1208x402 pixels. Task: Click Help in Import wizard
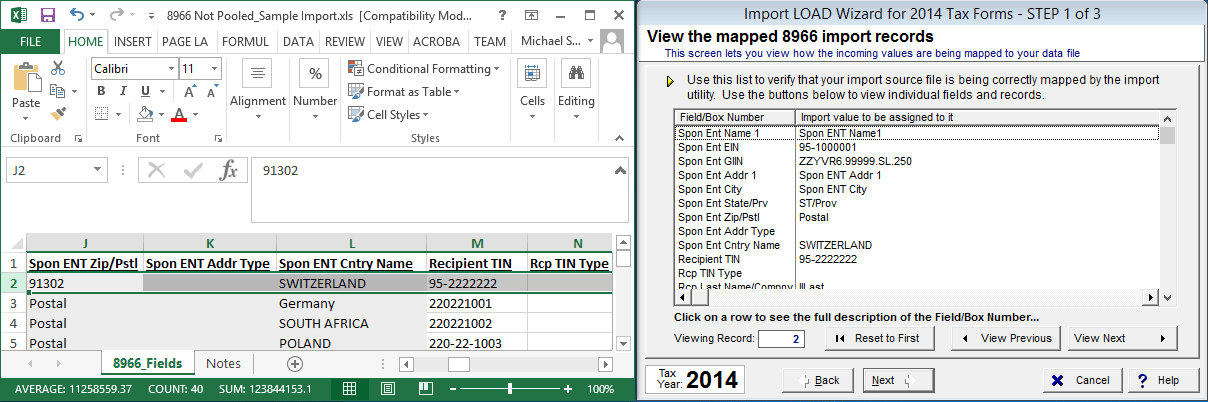click(x=1164, y=380)
